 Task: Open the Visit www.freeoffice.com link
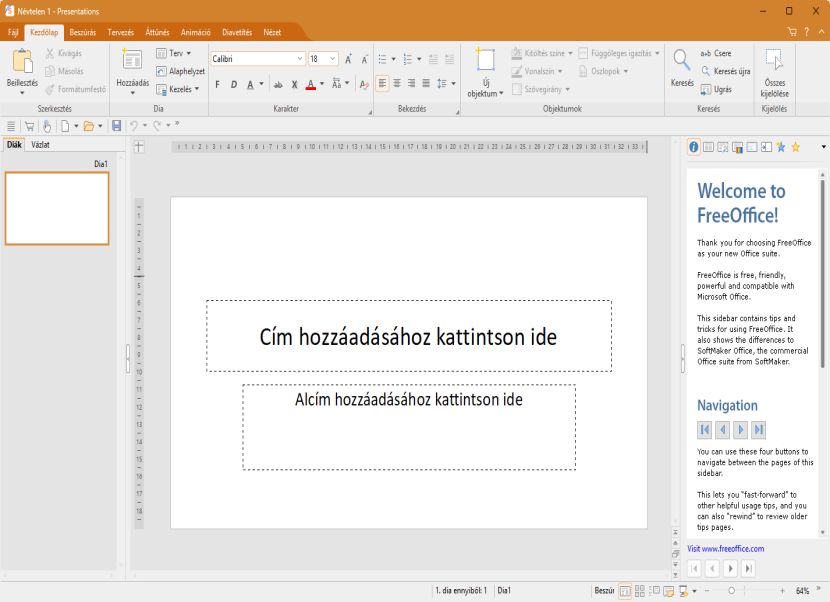725,549
